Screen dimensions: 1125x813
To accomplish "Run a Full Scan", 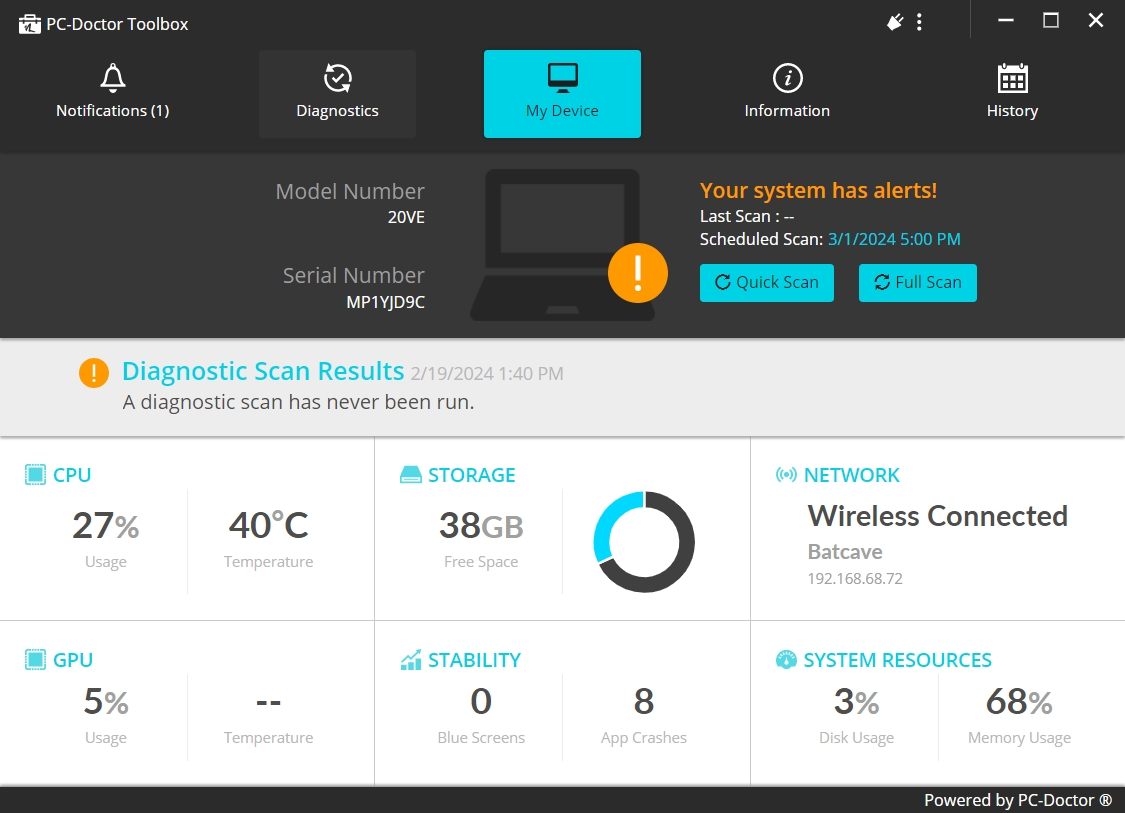I will click(918, 283).
